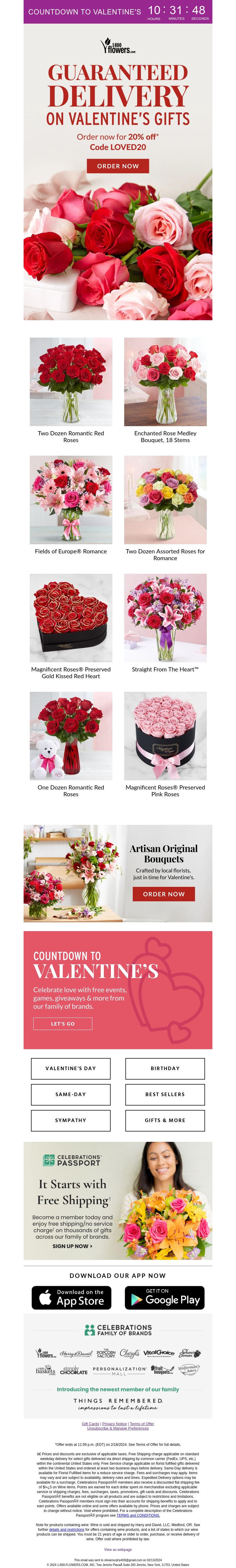Click The Popcorn Factory logo

pos(106,1353)
